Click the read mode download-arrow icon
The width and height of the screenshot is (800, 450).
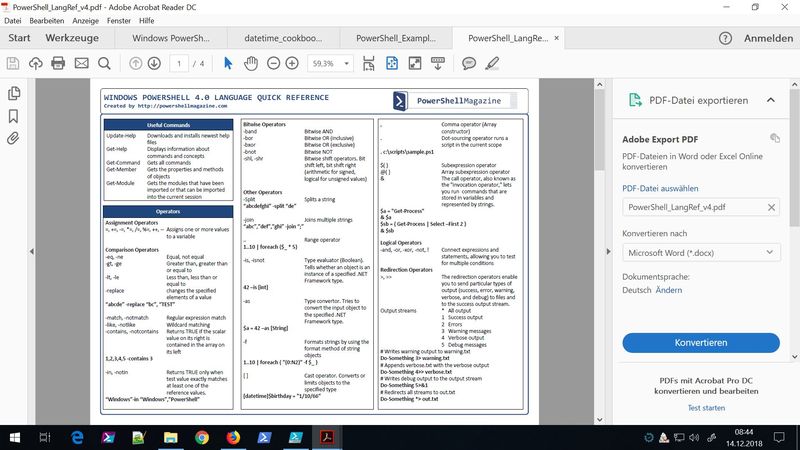point(438,63)
